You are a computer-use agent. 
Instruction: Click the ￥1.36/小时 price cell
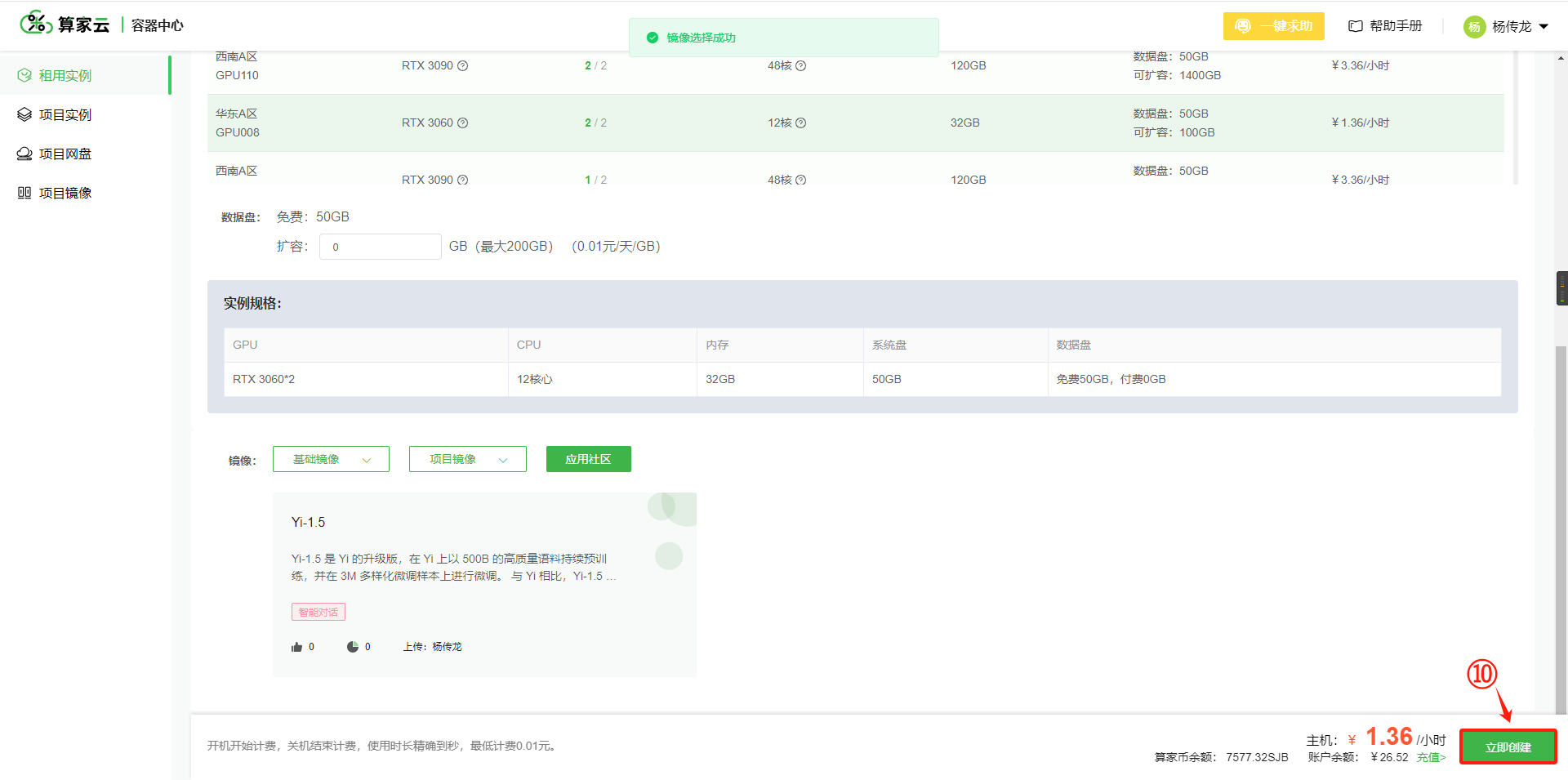(x=1360, y=123)
